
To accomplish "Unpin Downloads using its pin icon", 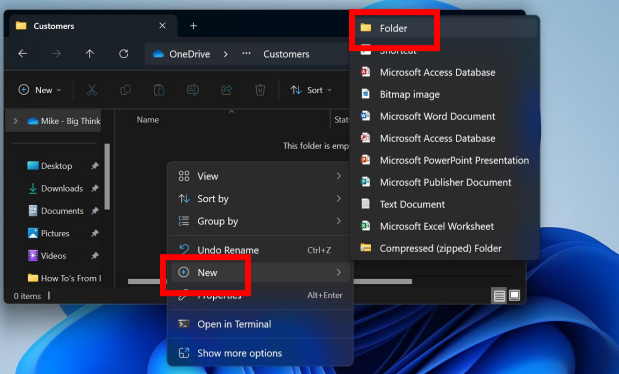I will click(x=95, y=188).
